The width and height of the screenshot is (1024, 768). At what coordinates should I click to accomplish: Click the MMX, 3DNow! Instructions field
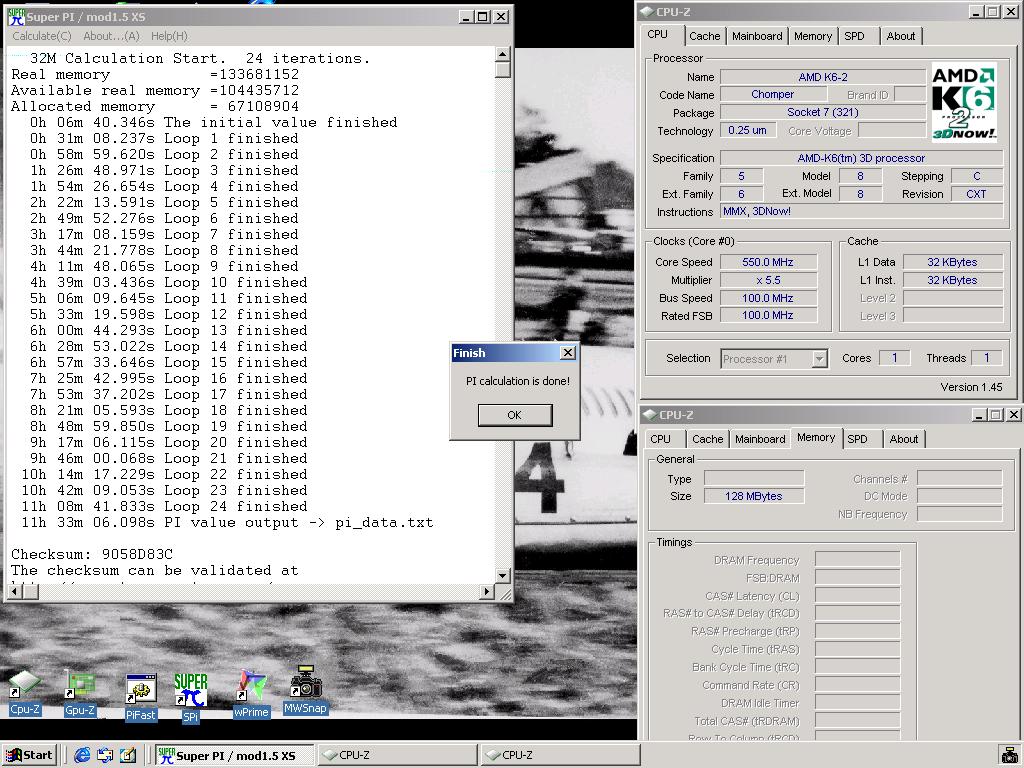pyautogui.click(x=861, y=212)
